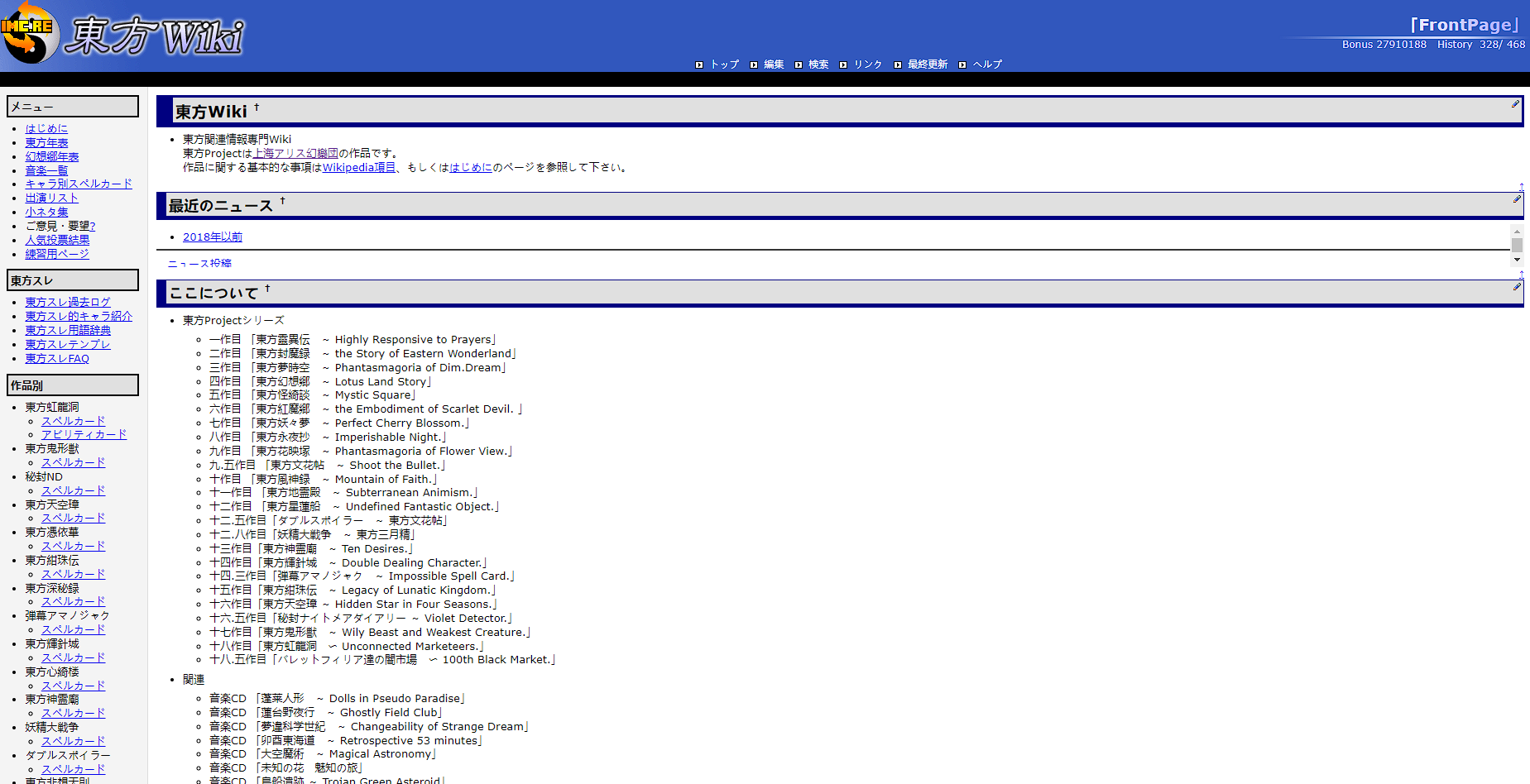Click the pencil edit icon in ここについて heading

pos(1517,287)
